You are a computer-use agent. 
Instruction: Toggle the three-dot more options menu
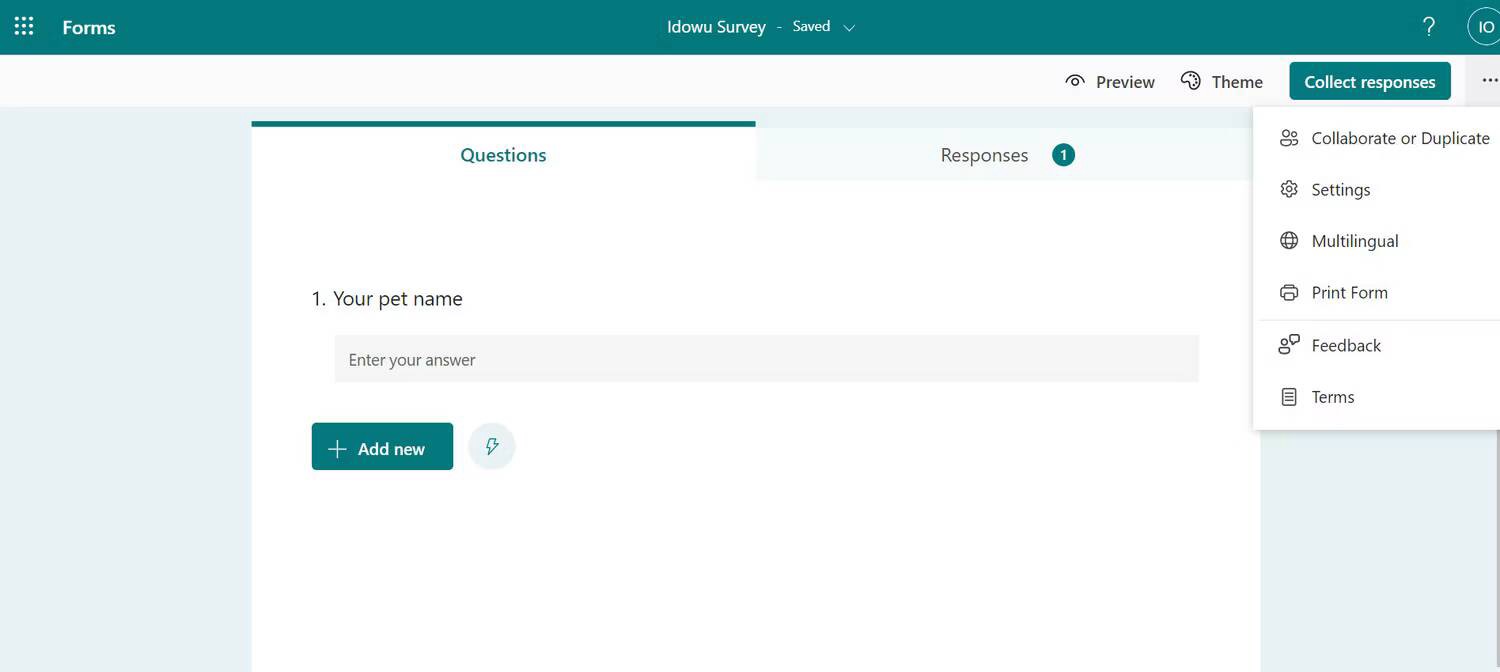pyautogui.click(x=1489, y=81)
